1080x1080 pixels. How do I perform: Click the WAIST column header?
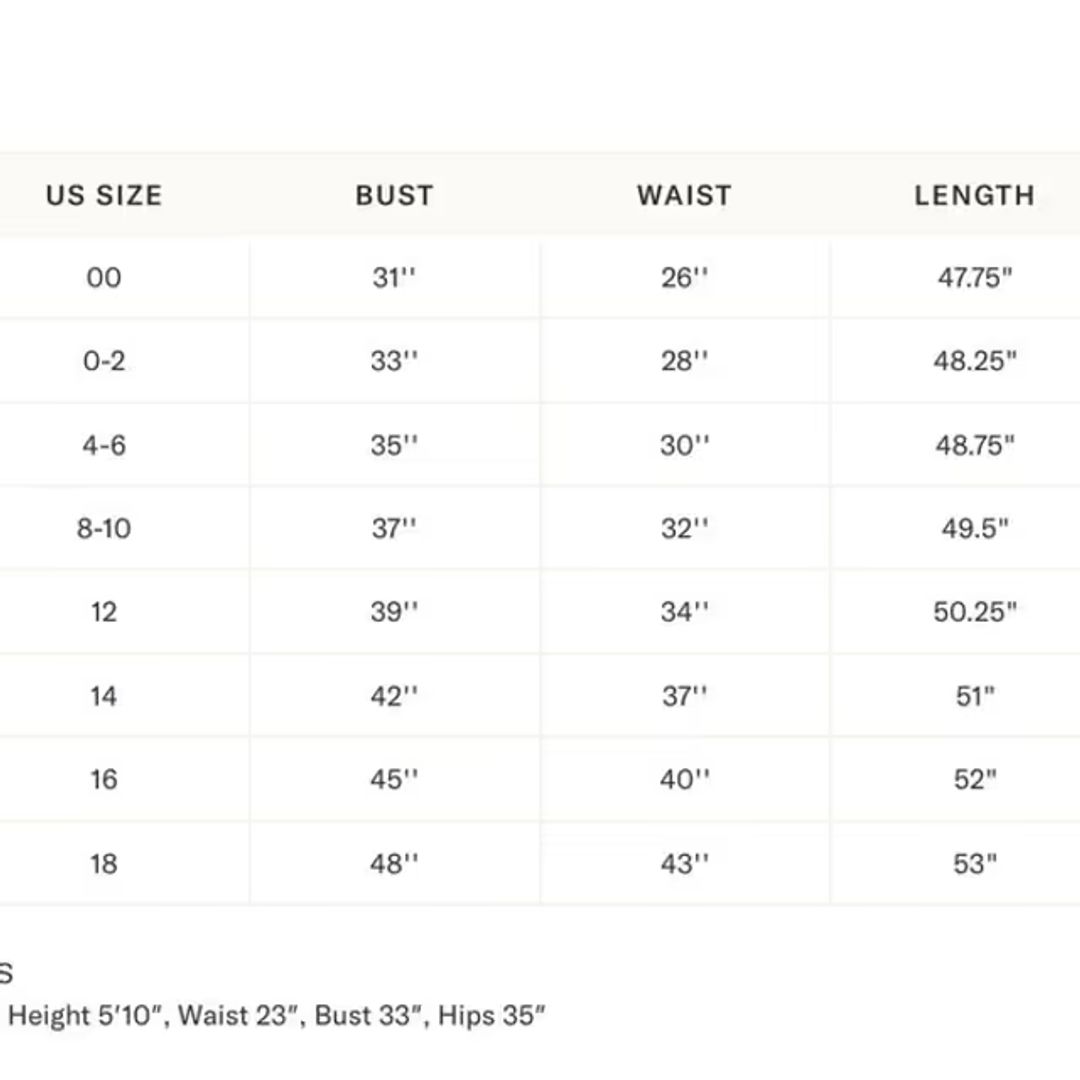(684, 195)
